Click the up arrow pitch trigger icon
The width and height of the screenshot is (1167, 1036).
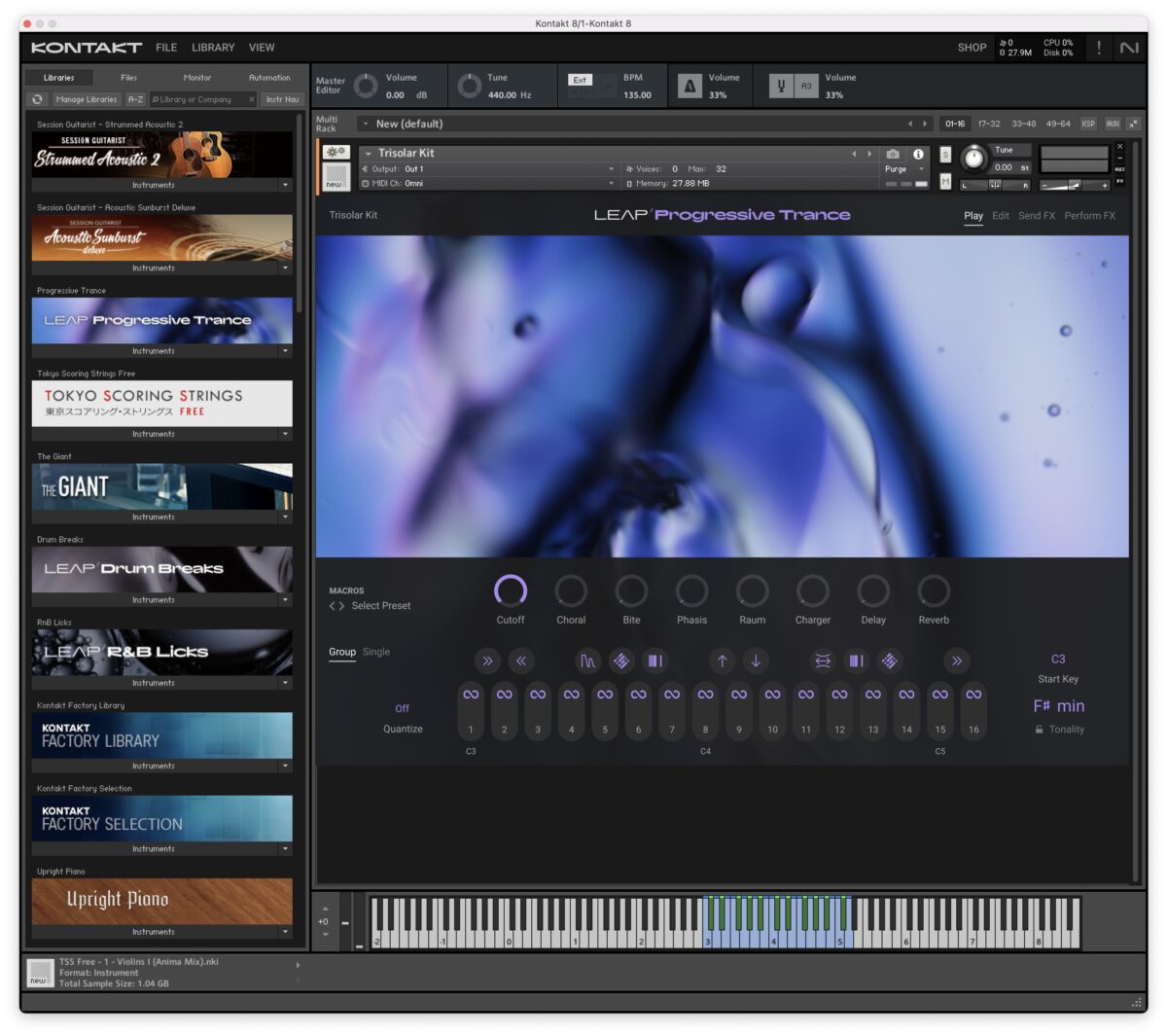pyautogui.click(x=722, y=661)
